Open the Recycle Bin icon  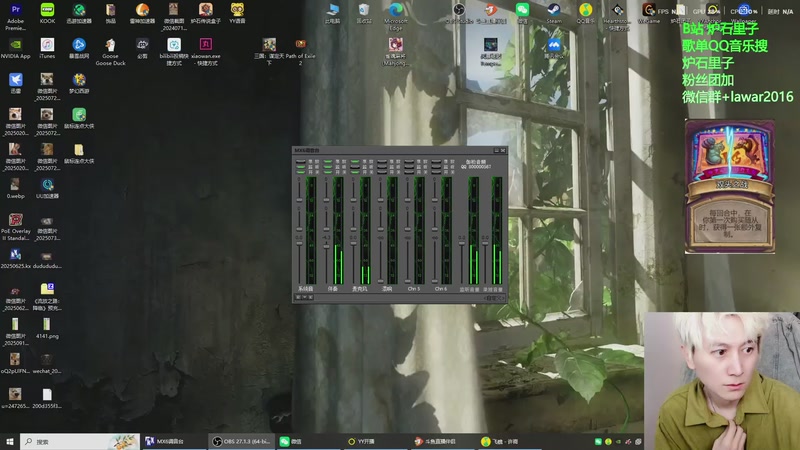pyautogui.click(x=364, y=13)
